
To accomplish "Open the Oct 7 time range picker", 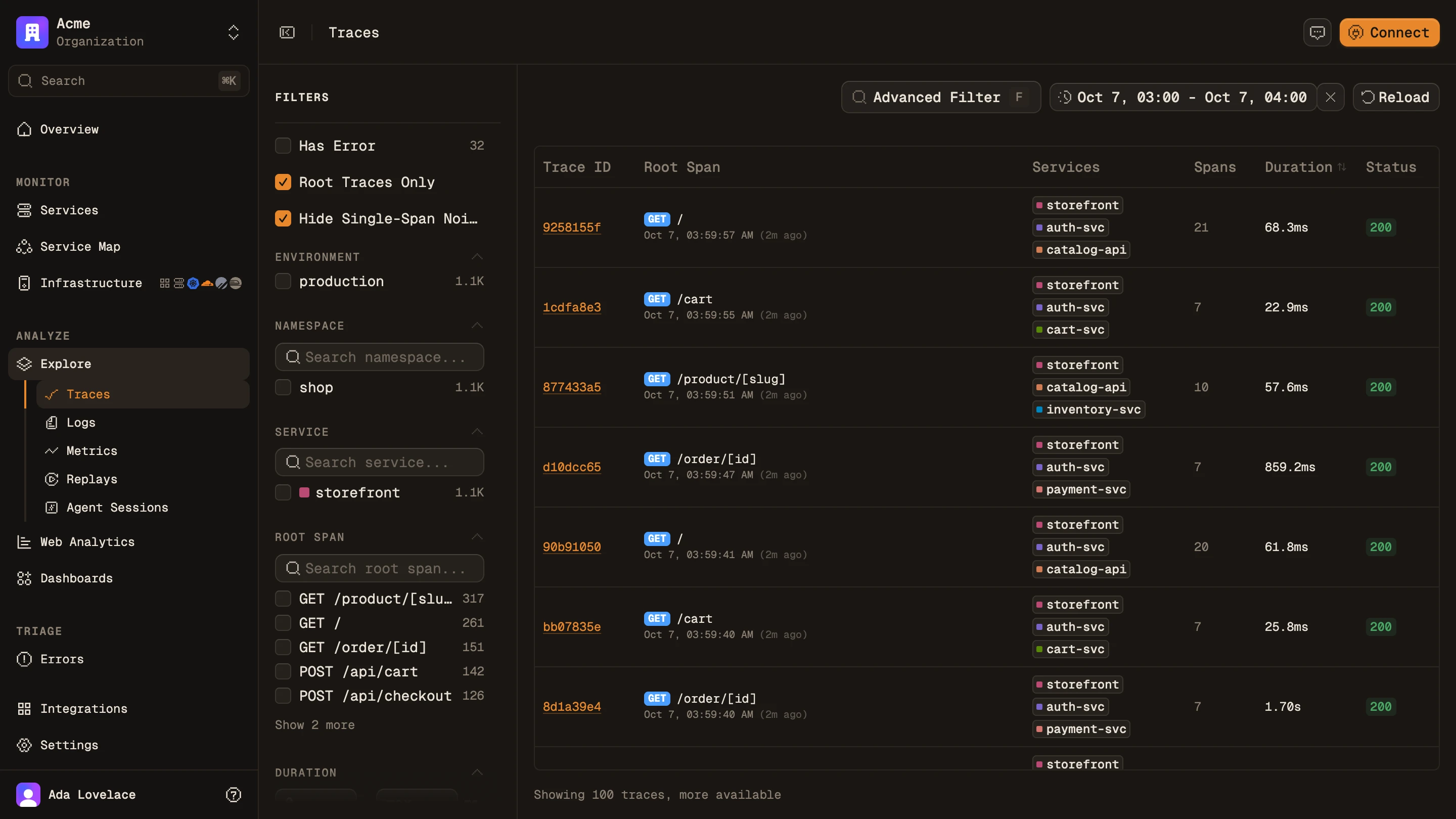I will click(1183, 97).
